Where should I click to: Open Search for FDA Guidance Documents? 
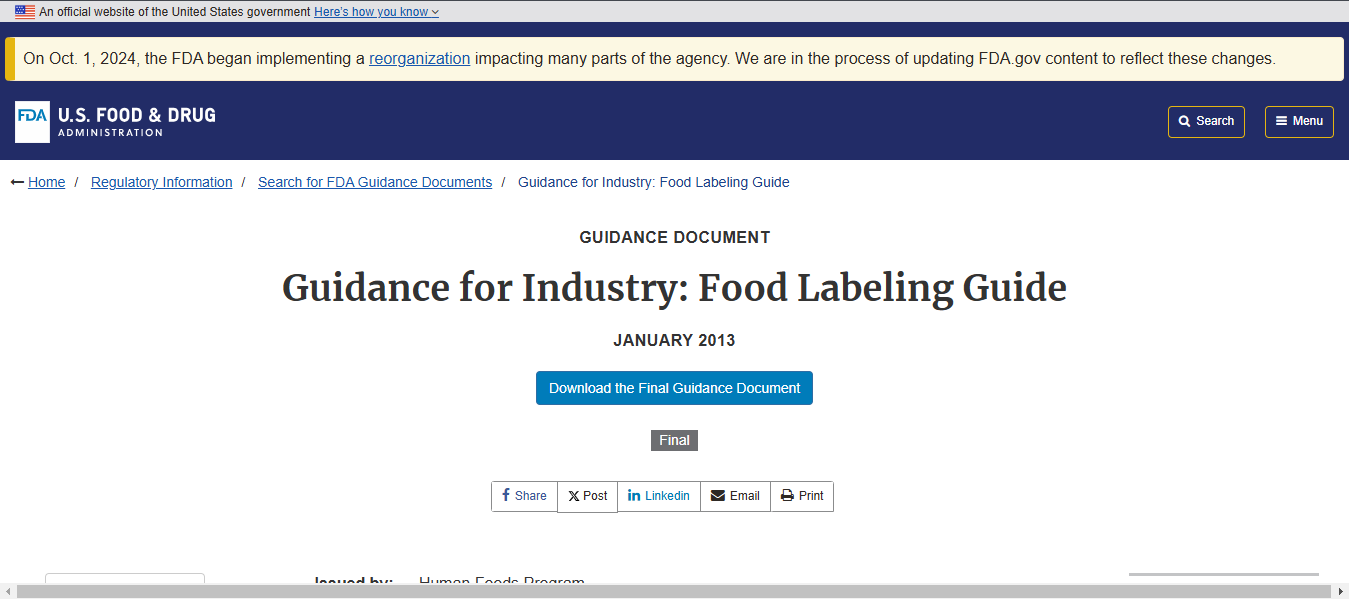click(375, 182)
